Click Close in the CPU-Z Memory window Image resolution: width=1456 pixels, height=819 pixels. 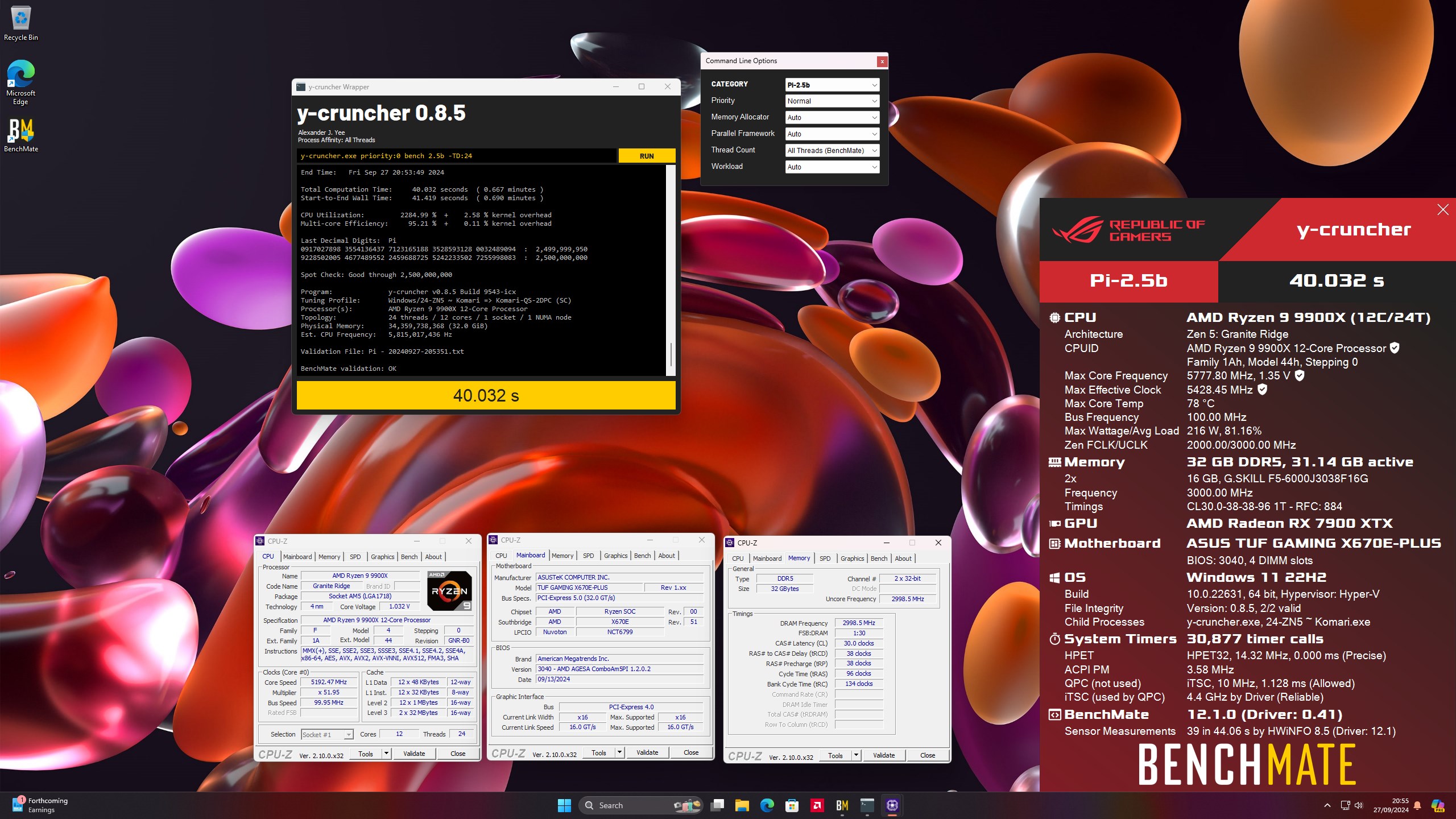[928, 755]
